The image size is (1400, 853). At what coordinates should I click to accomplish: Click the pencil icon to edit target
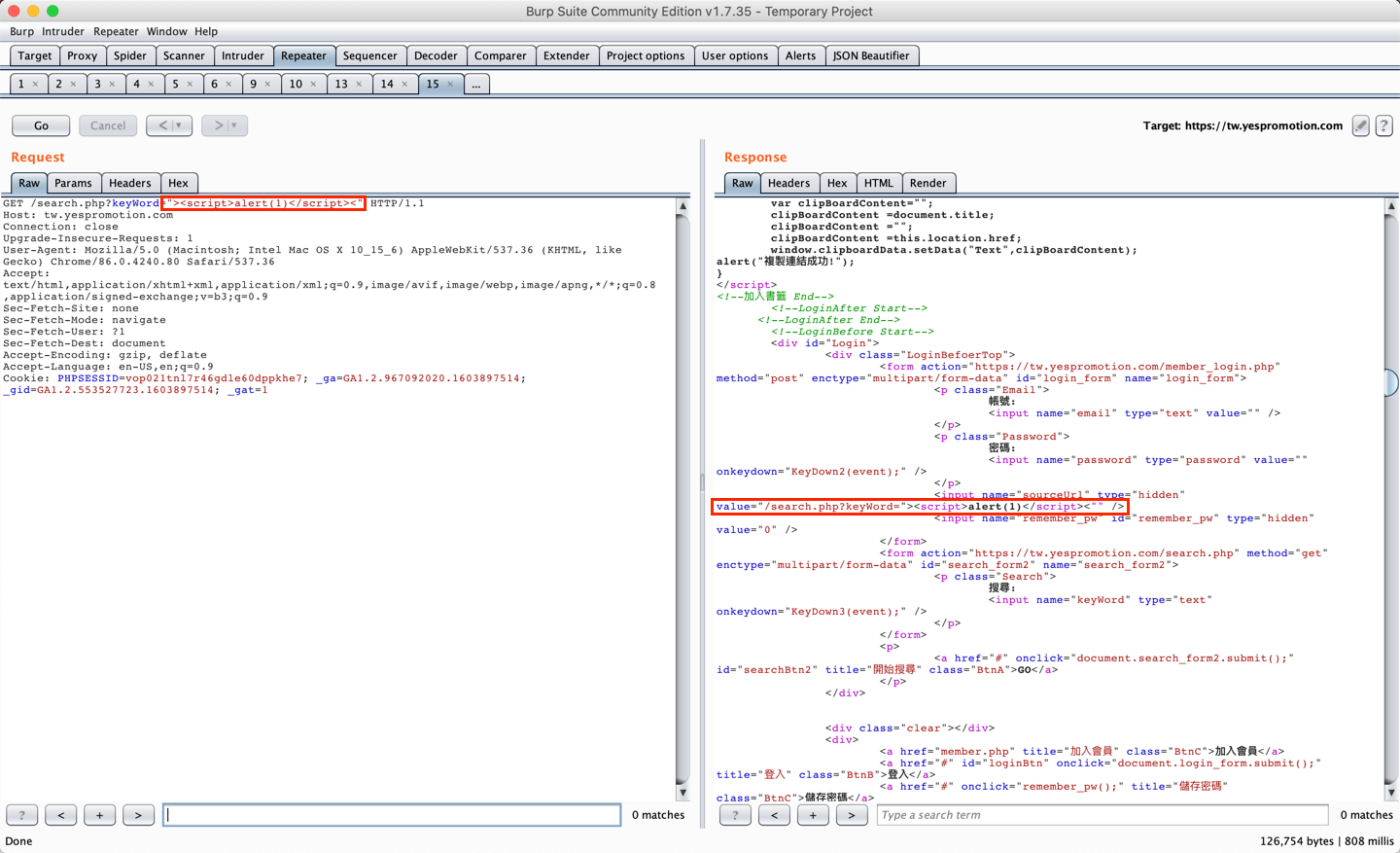1361,125
